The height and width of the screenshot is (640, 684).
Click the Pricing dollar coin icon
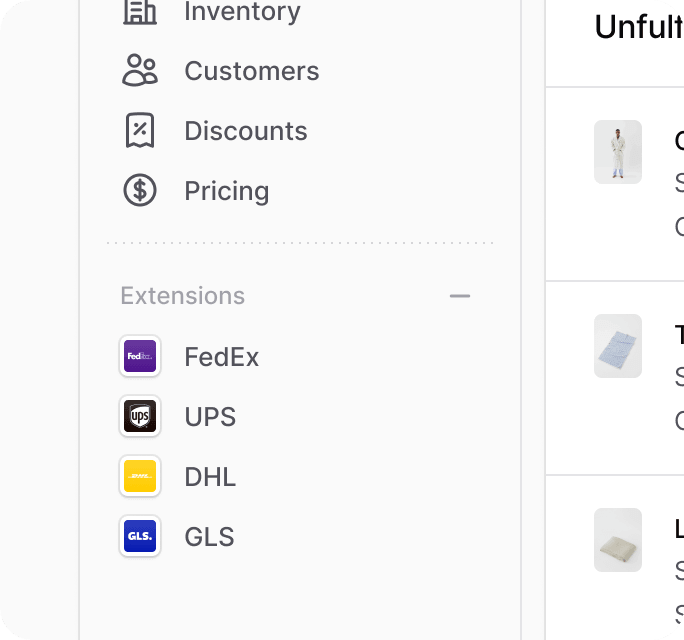(x=140, y=190)
